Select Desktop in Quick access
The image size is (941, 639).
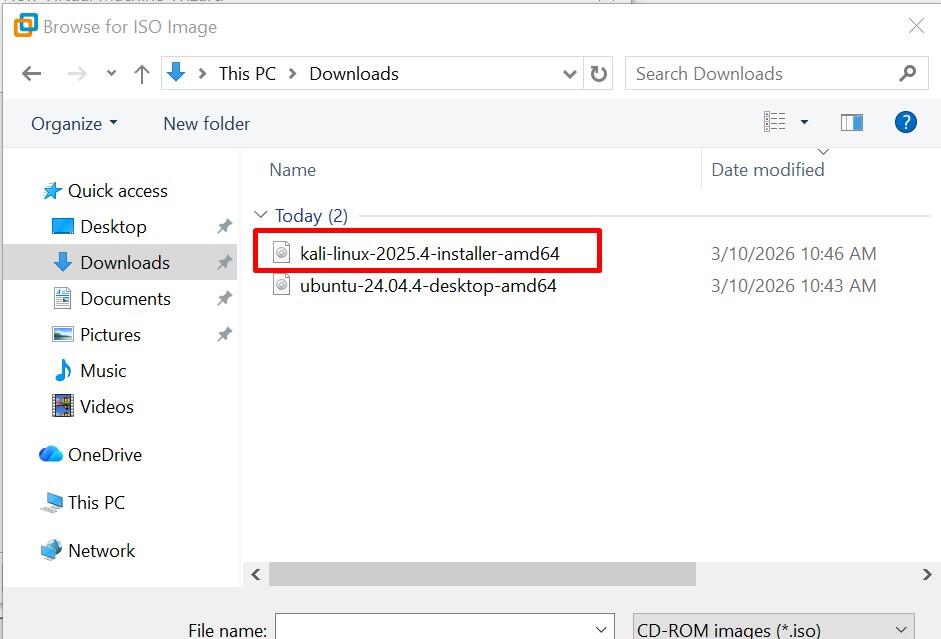(x=113, y=227)
